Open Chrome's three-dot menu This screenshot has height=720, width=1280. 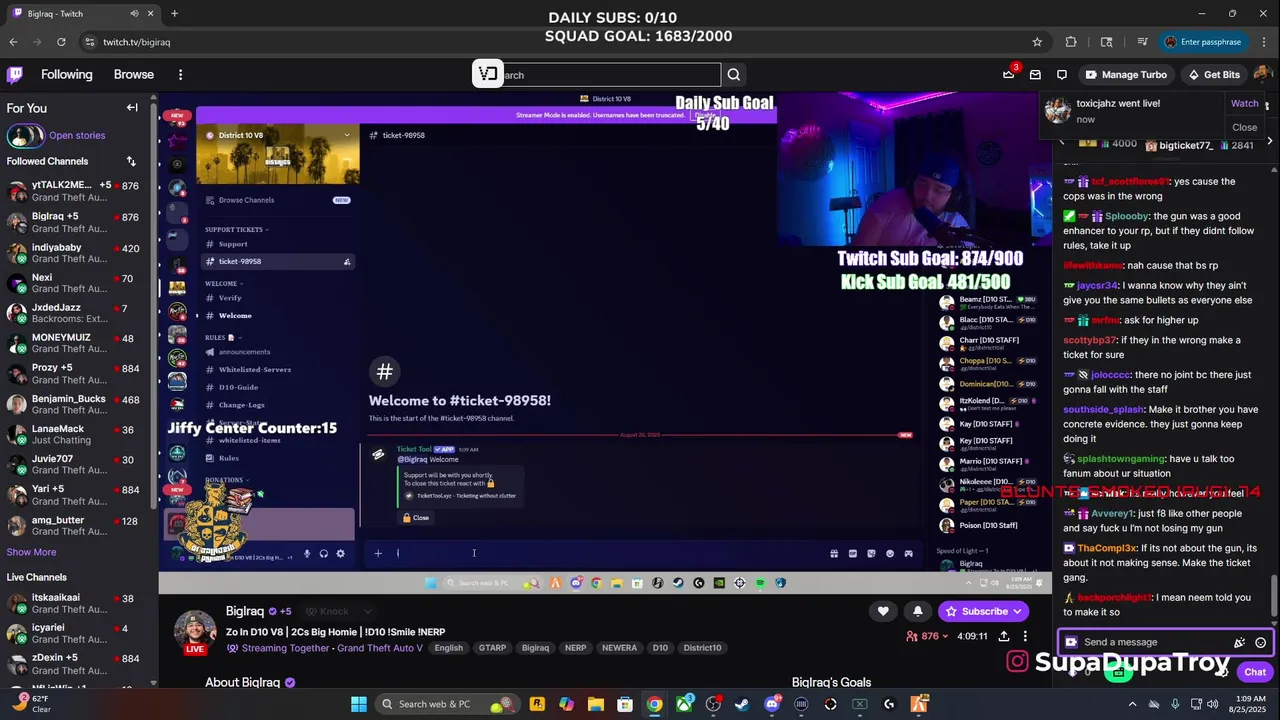pos(1263,42)
